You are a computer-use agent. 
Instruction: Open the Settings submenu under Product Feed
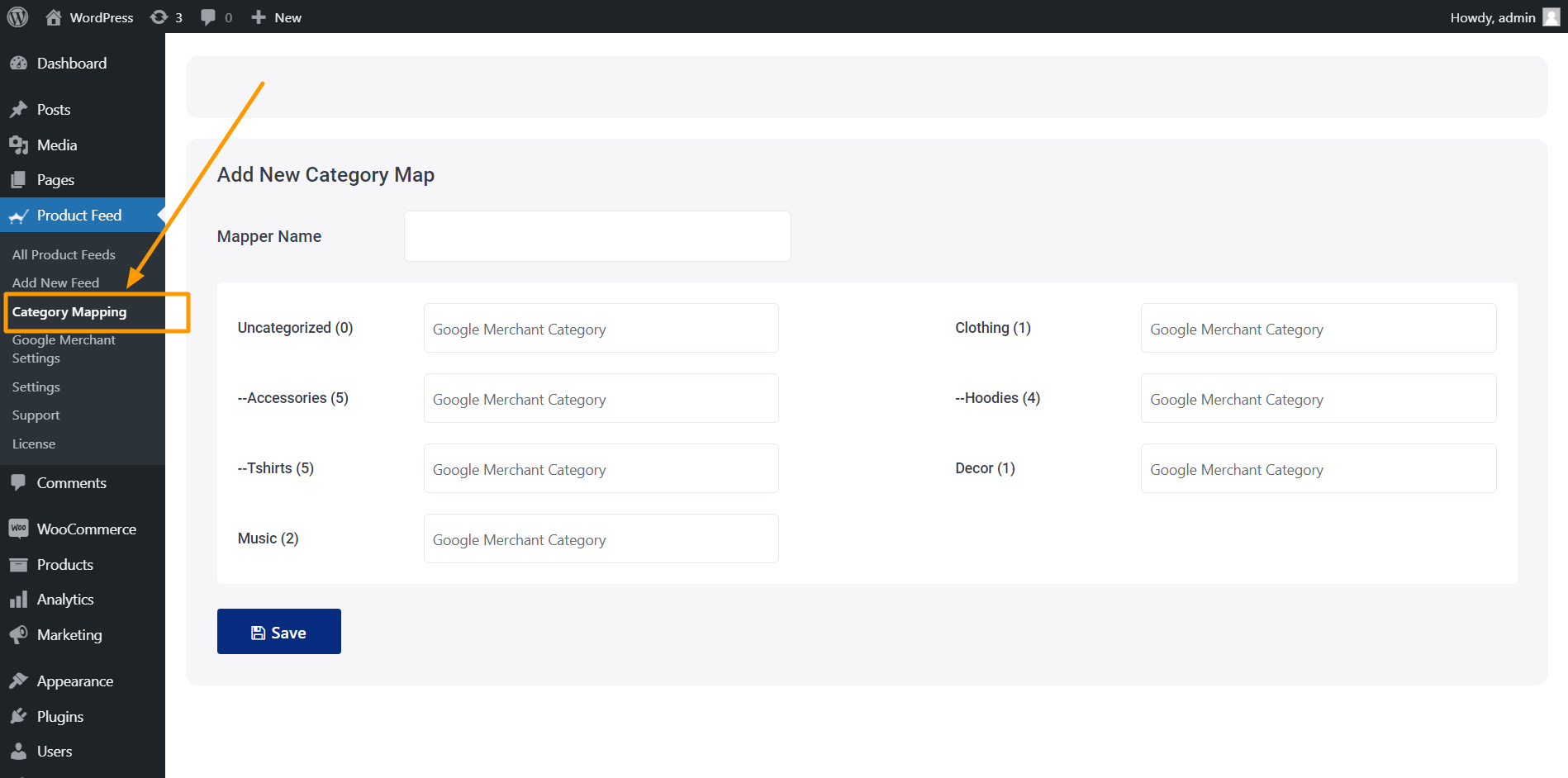coord(36,387)
